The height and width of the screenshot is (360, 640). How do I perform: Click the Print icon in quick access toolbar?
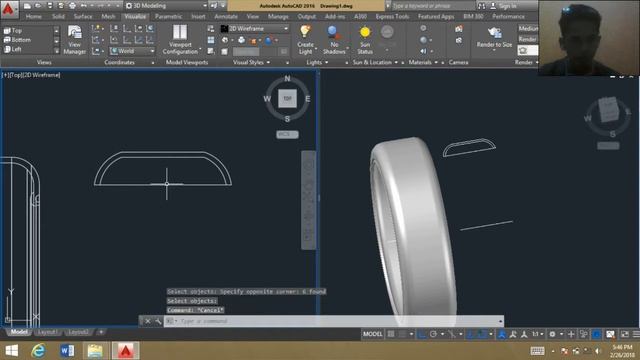(x=72, y=6)
